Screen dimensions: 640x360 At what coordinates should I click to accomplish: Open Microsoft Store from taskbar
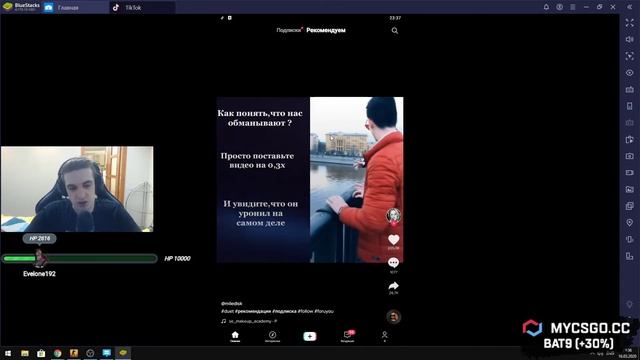click(41, 353)
